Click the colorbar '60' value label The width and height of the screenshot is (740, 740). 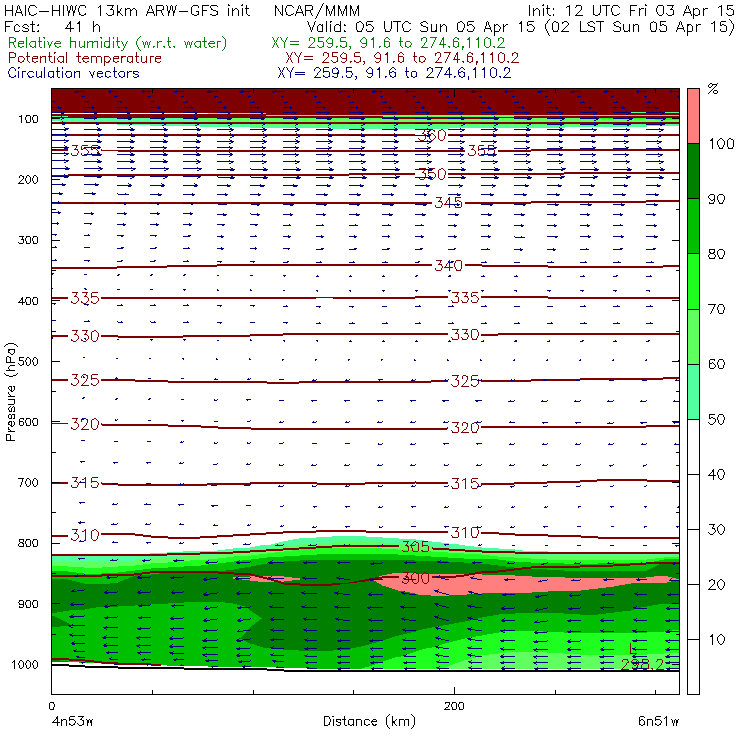(x=716, y=364)
